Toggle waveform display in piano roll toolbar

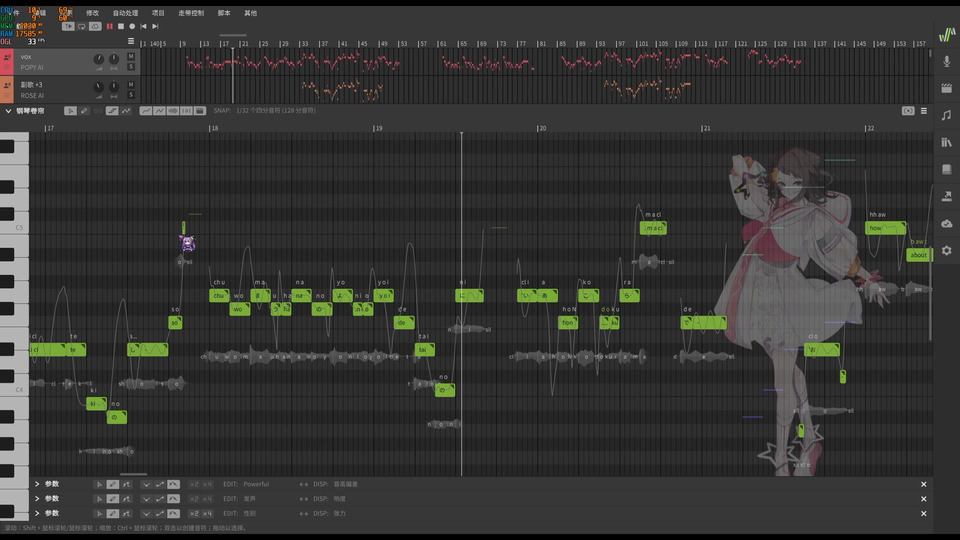pyautogui.click(x=173, y=111)
